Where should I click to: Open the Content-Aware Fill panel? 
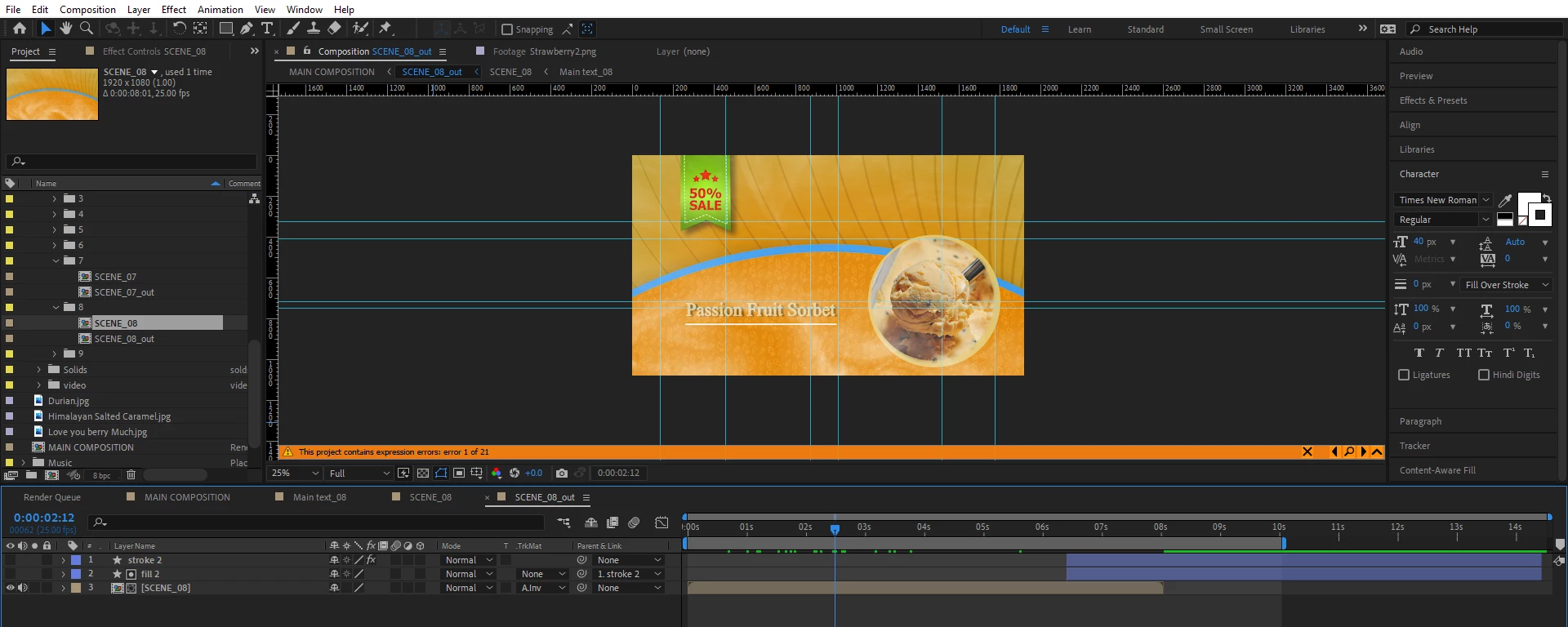coord(1437,470)
